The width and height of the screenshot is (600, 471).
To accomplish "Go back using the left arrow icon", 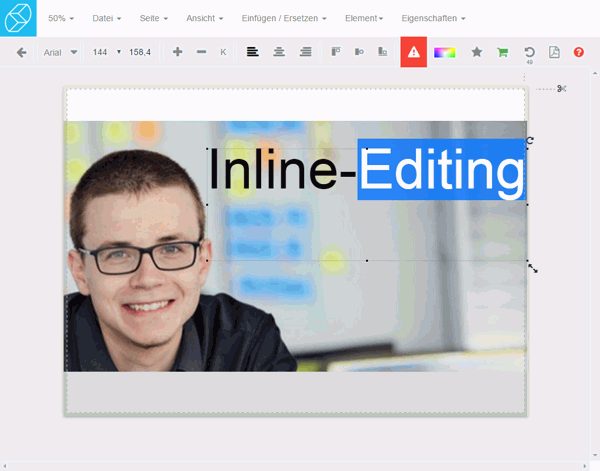I will coord(21,52).
